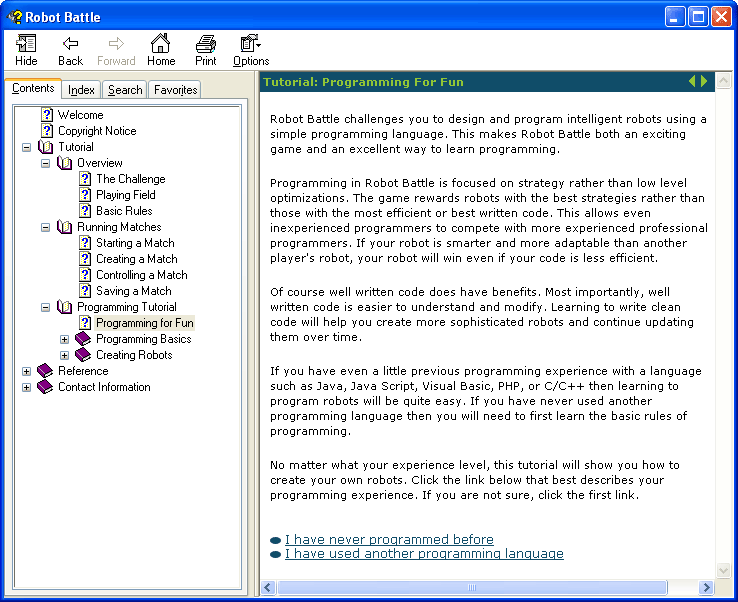The height and width of the screenshot is (602, 738).
Task: Expand the Reference book node
Action: tap(27, 371)
